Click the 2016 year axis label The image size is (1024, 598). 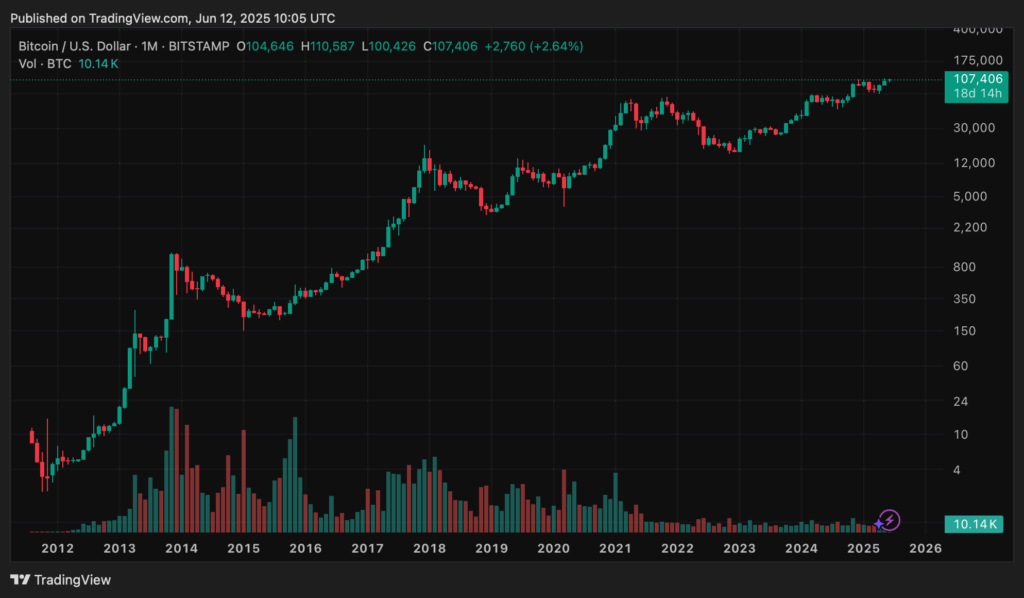(306, 548)
